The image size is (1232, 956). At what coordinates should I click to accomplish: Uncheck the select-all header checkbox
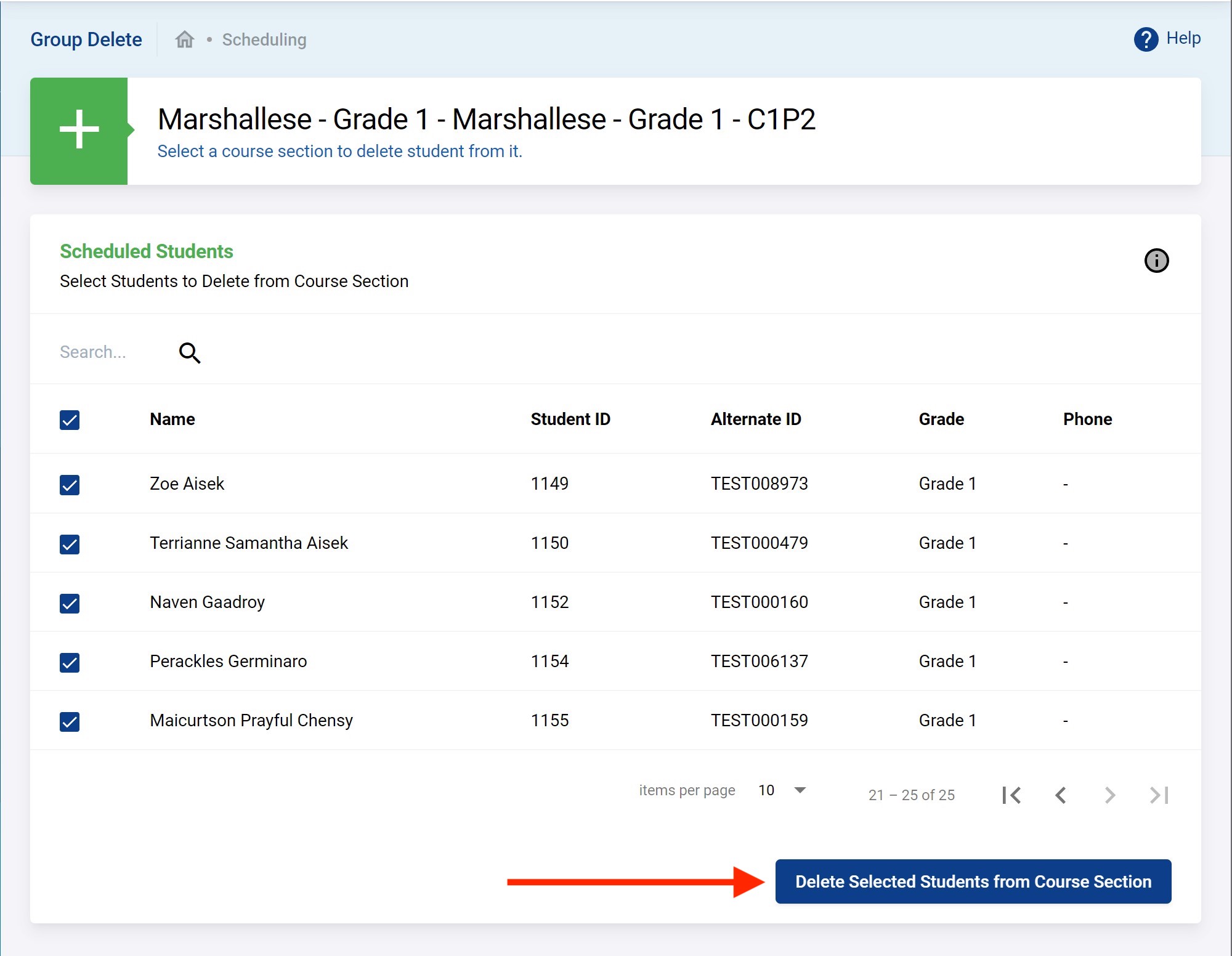70,420
